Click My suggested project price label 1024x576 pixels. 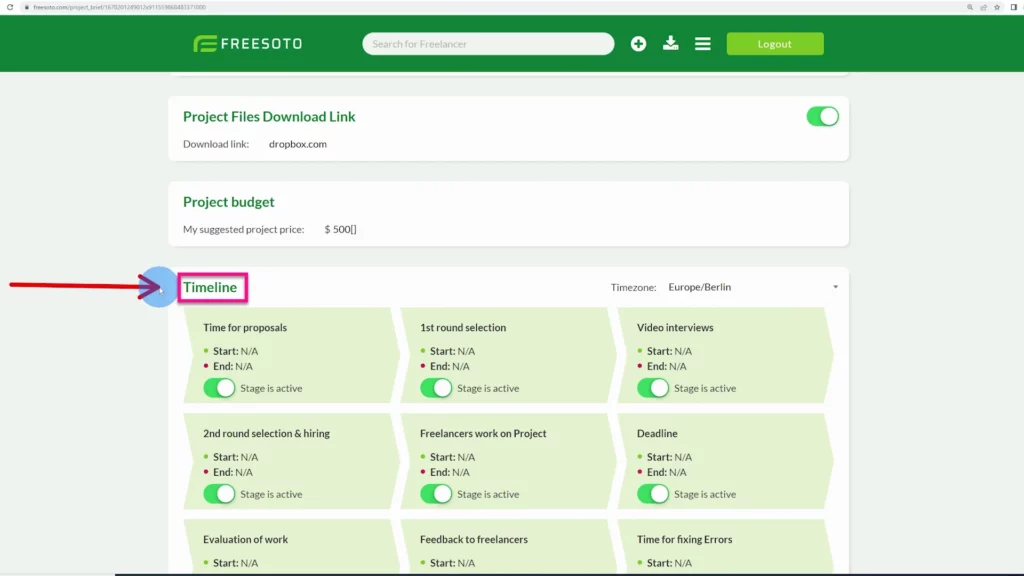pos(244,229)
